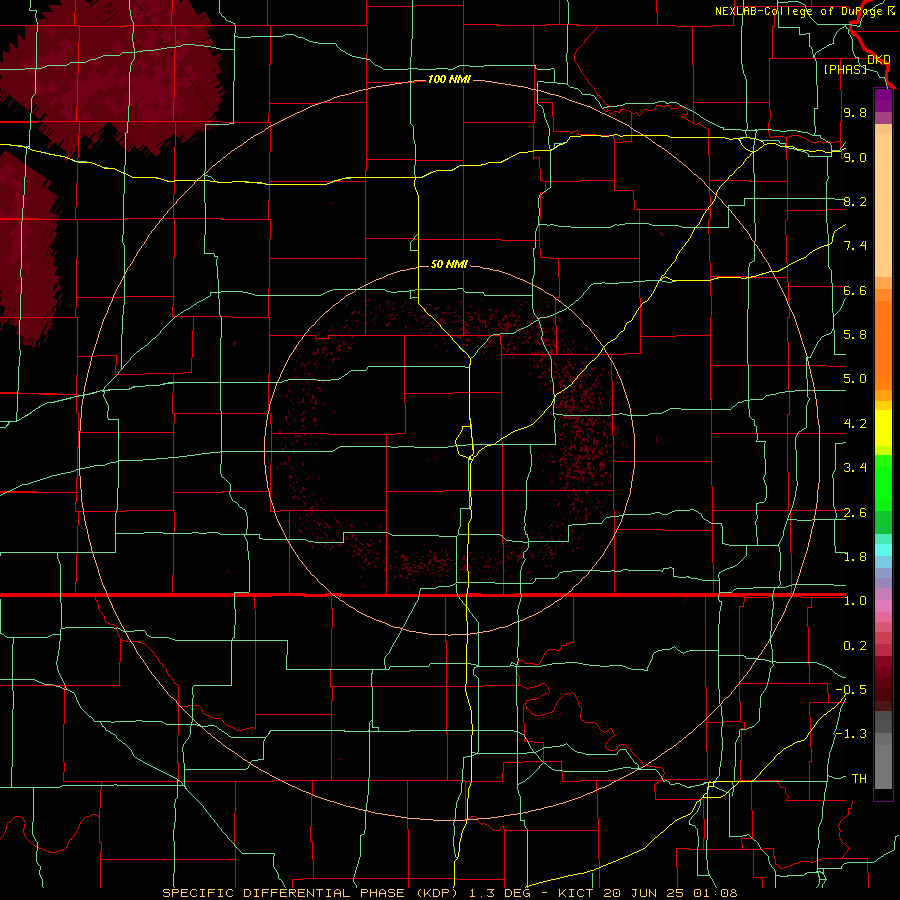Click the '-0.5' value on the color scale

pos(851,690)
